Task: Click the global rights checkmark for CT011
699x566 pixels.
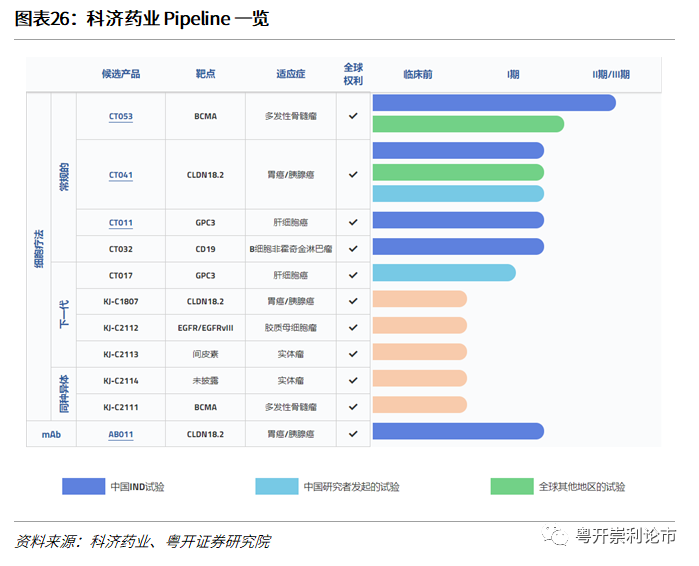Action: tap(353, 222)
